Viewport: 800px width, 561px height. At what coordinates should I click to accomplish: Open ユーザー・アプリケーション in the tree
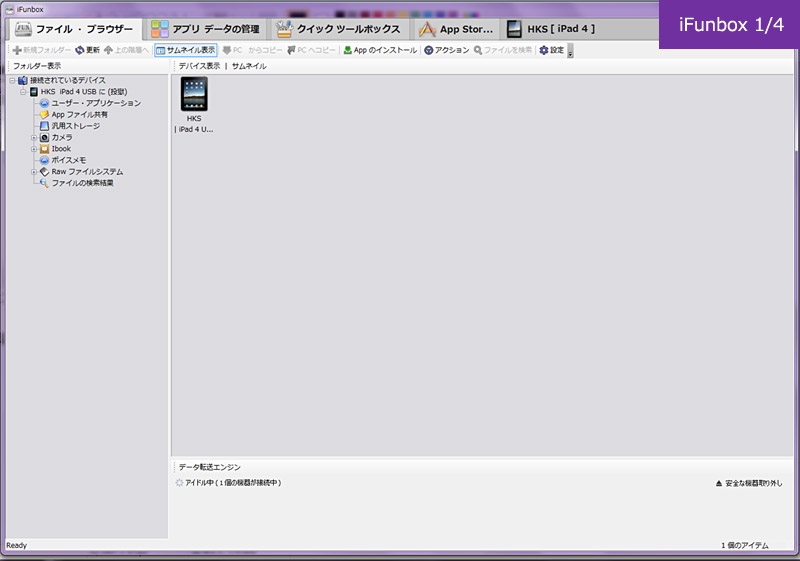96,103
